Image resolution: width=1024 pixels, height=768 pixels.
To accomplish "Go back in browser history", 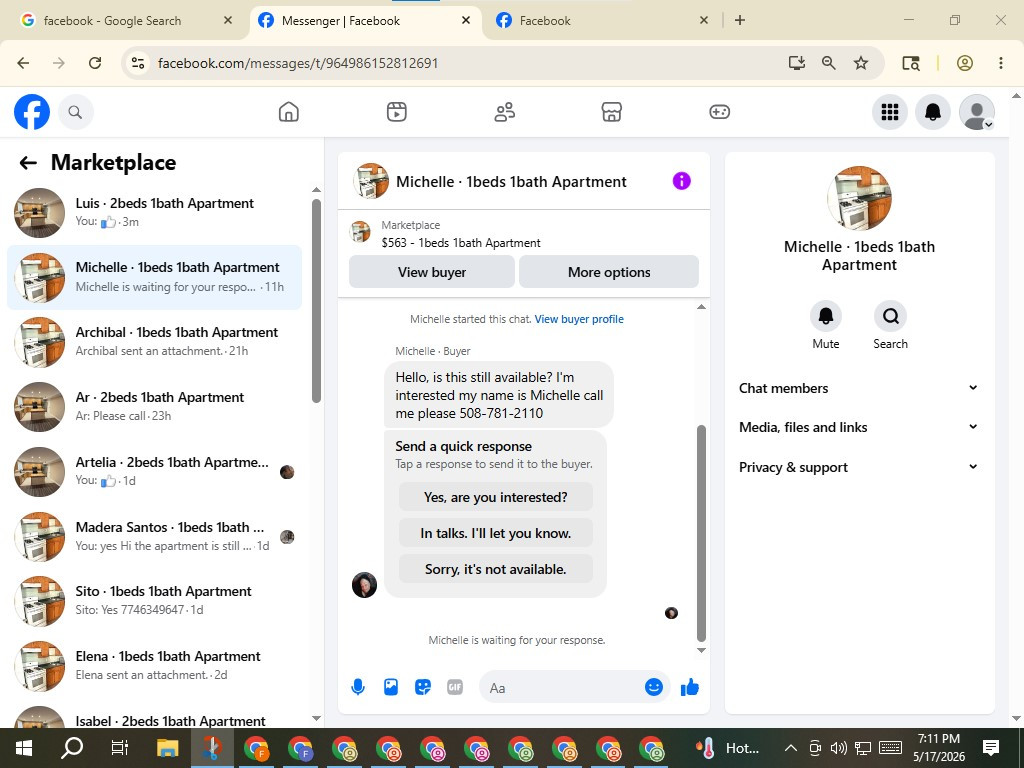I will pyautogui.click(x=23, y=63).
